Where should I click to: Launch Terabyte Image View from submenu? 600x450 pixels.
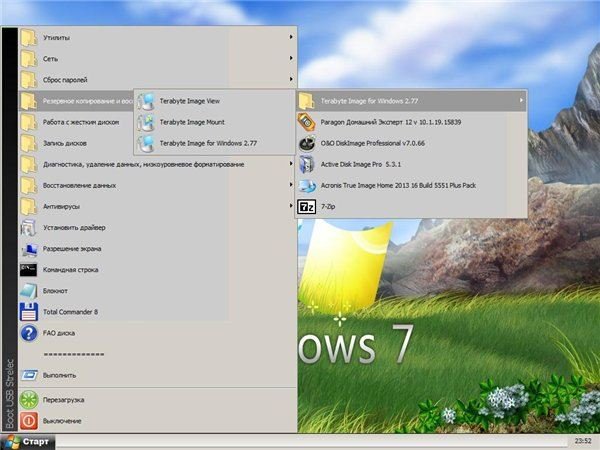click(x=215, y=101)
